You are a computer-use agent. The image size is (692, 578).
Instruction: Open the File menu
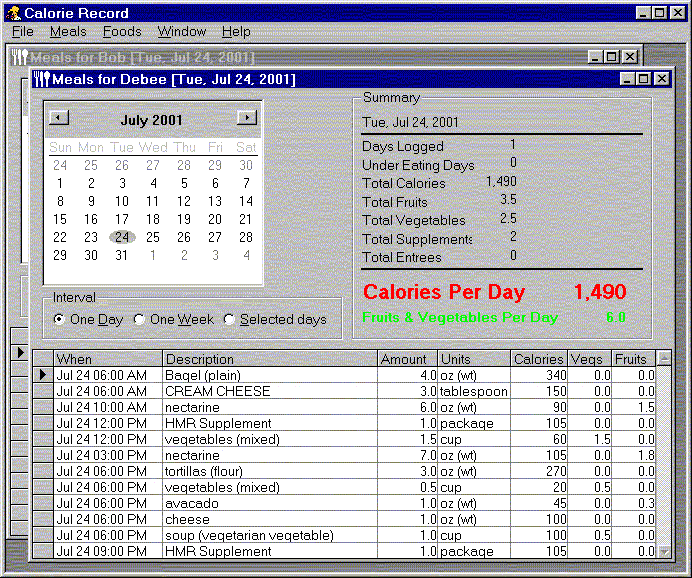[23, 32]
